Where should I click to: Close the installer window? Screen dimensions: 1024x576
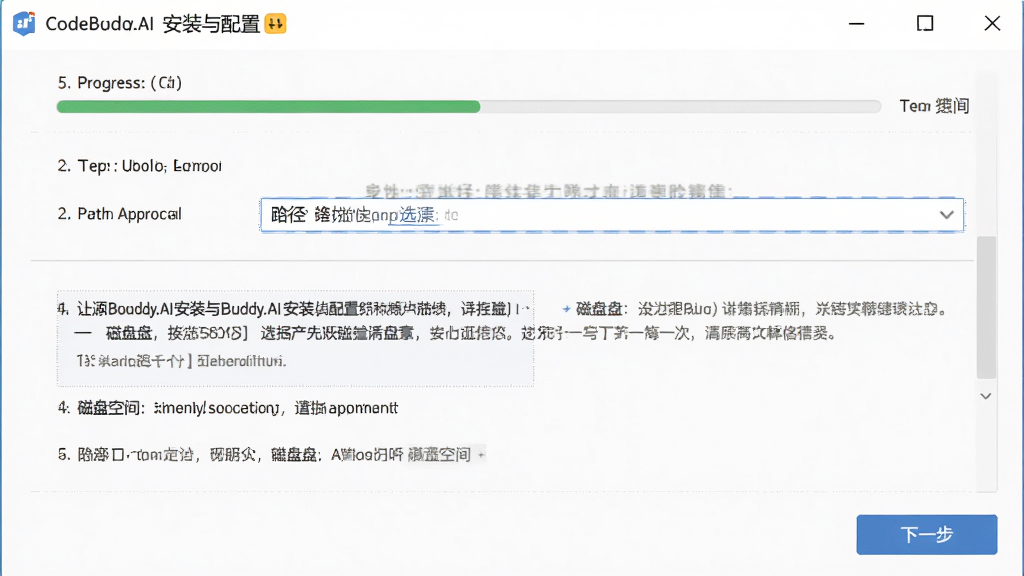click(x=992, y=24)
